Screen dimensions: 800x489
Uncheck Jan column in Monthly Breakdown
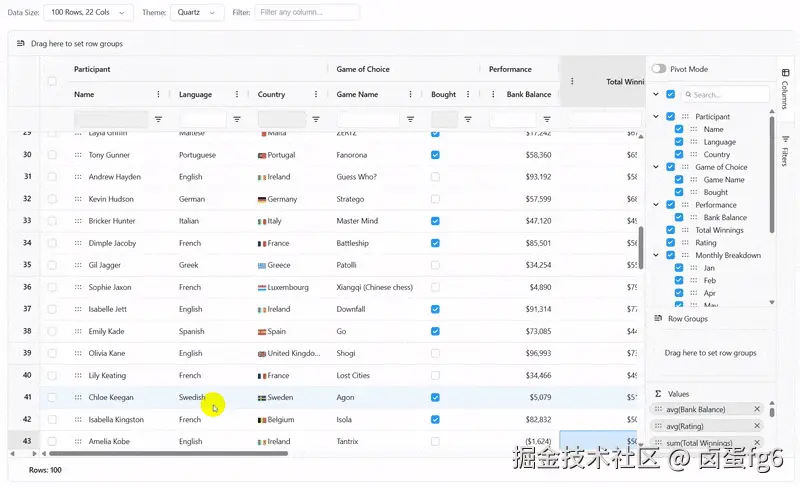679,268
